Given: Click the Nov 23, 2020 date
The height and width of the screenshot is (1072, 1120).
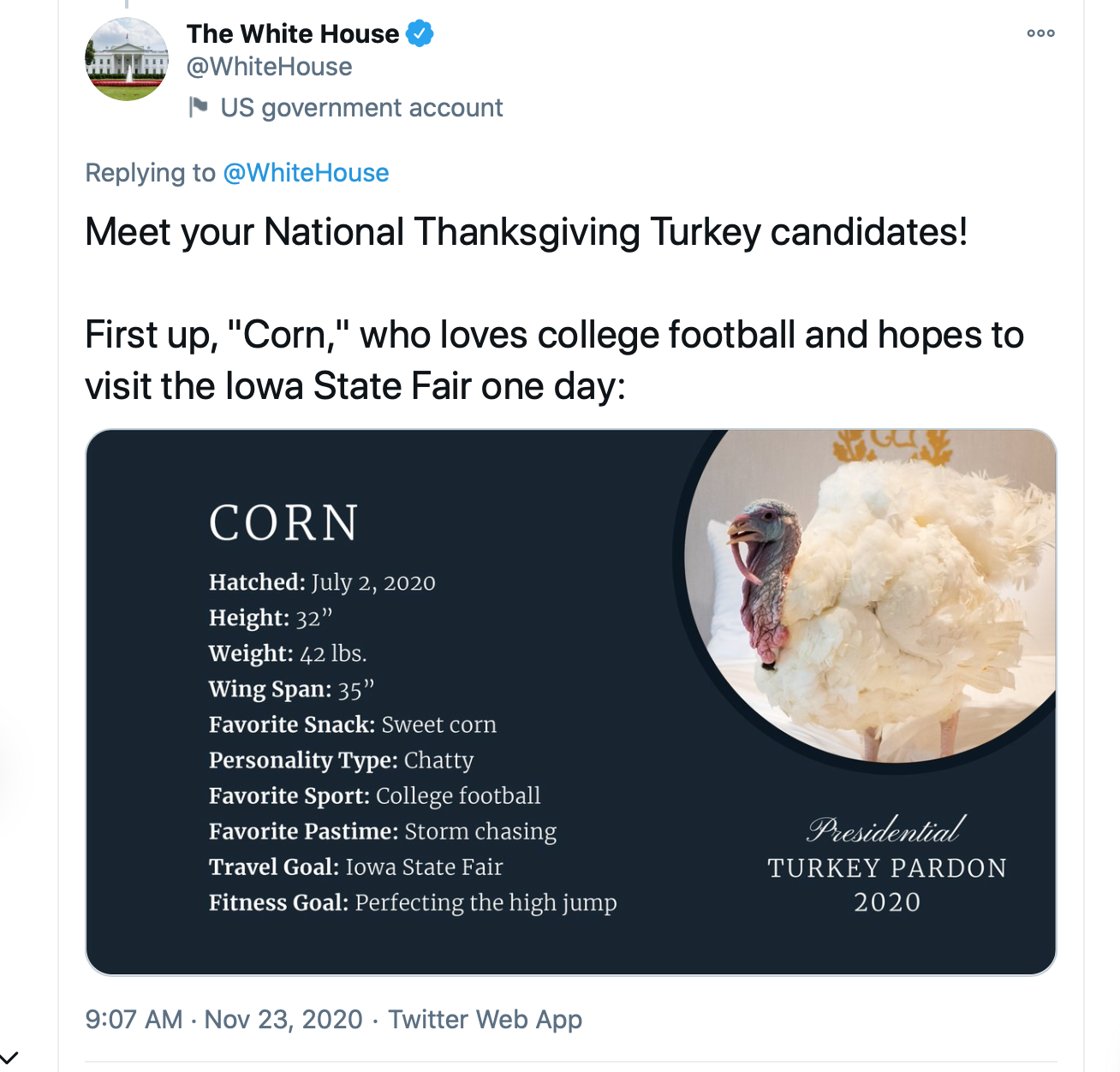Looking at the screenshot, I should [283, 1019].
